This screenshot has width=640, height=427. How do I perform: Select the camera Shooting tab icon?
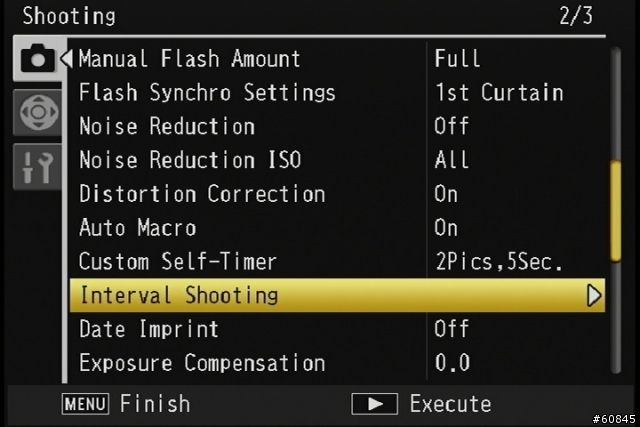coord(38,59)
